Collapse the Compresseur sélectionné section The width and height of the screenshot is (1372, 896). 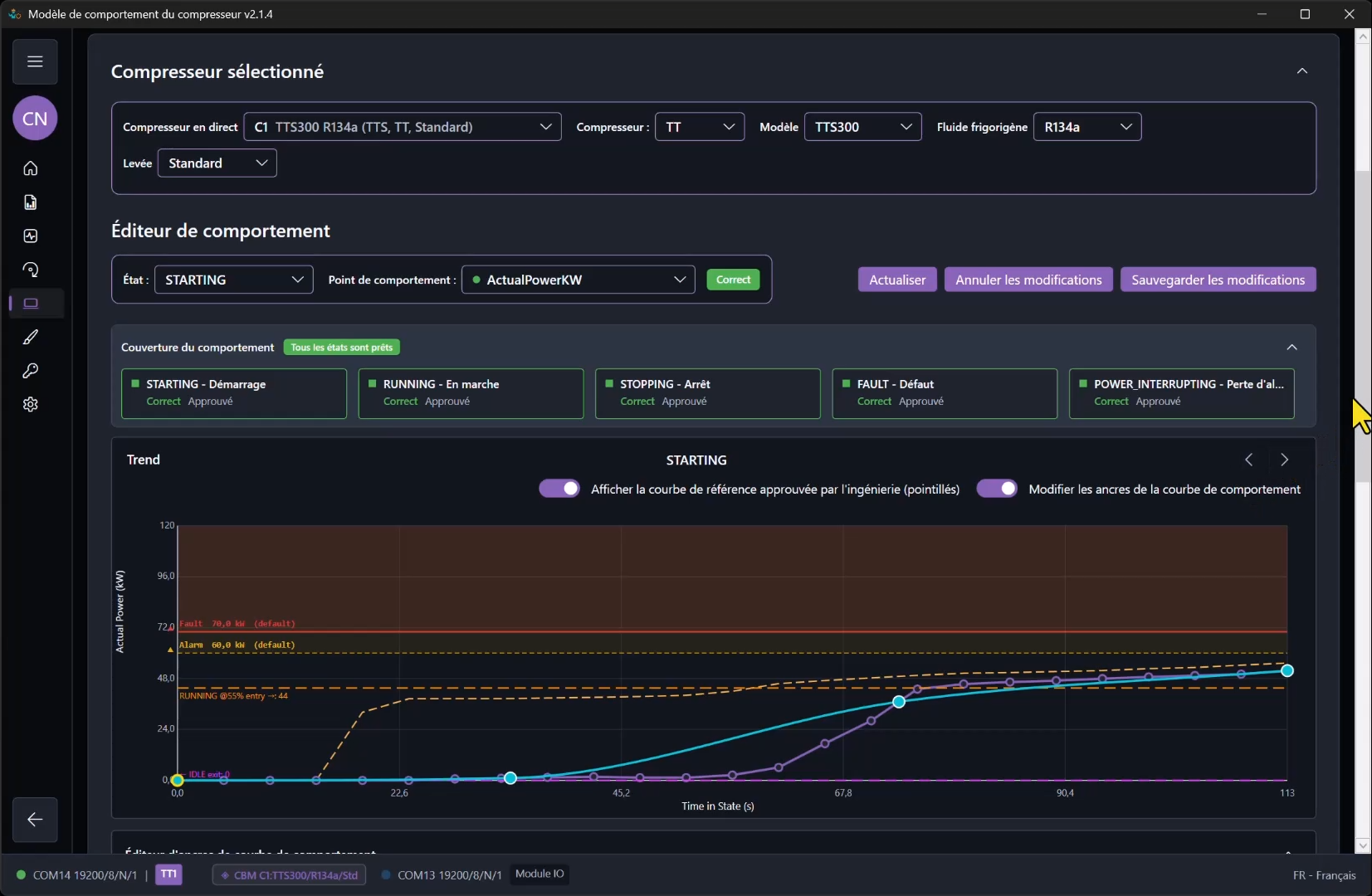(x=1302, y=71)
